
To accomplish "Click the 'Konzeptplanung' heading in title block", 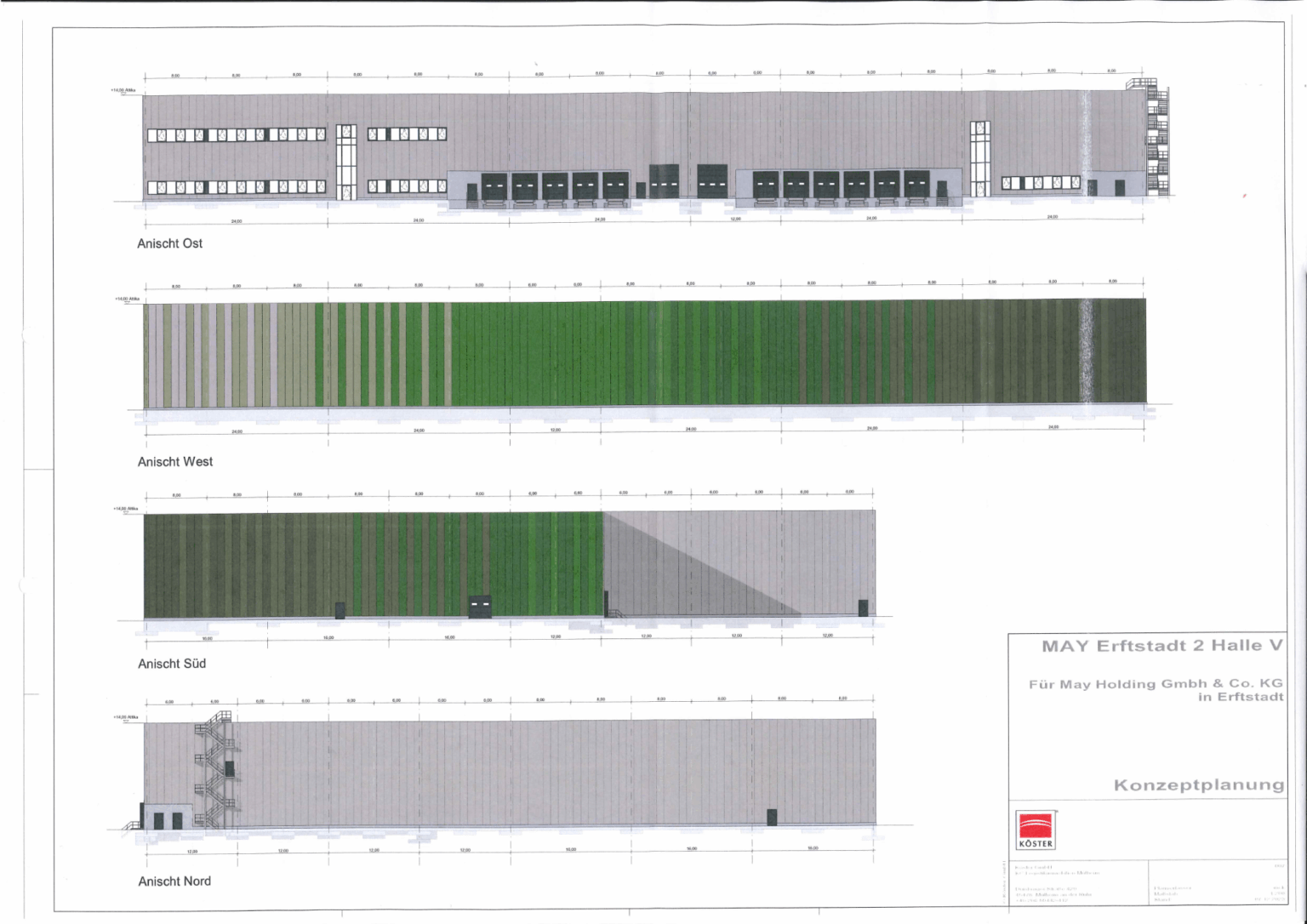I will [1198, 785].
